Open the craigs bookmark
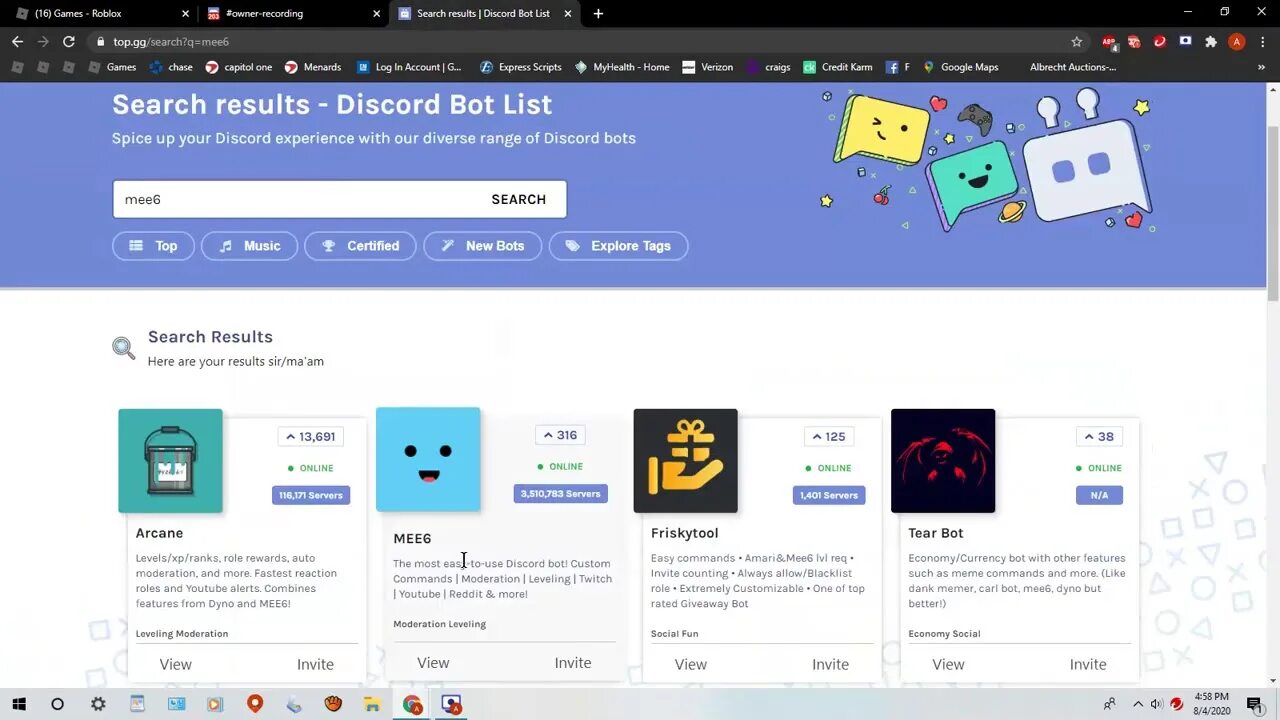 point(767,67)
